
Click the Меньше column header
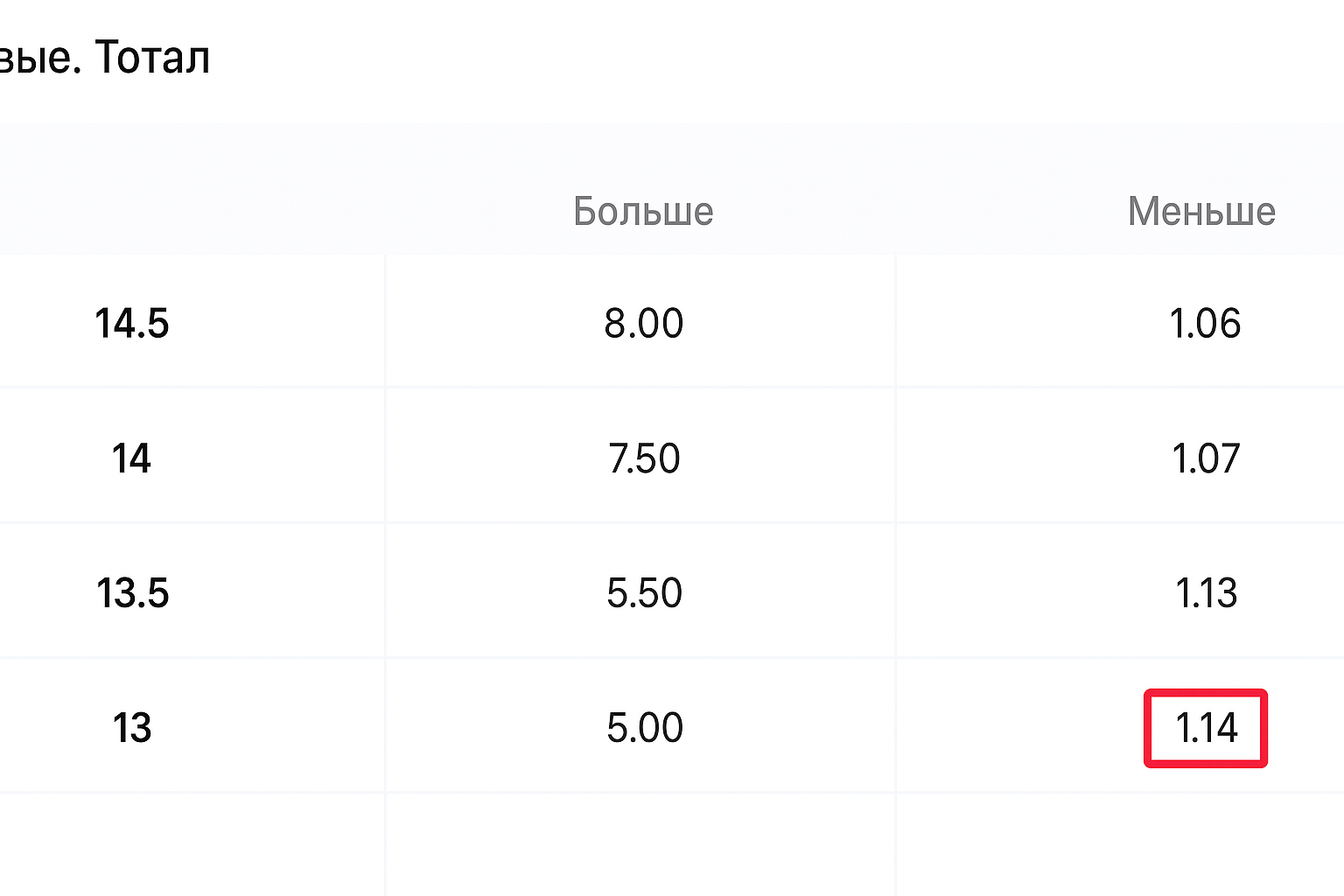point(1201,212)
